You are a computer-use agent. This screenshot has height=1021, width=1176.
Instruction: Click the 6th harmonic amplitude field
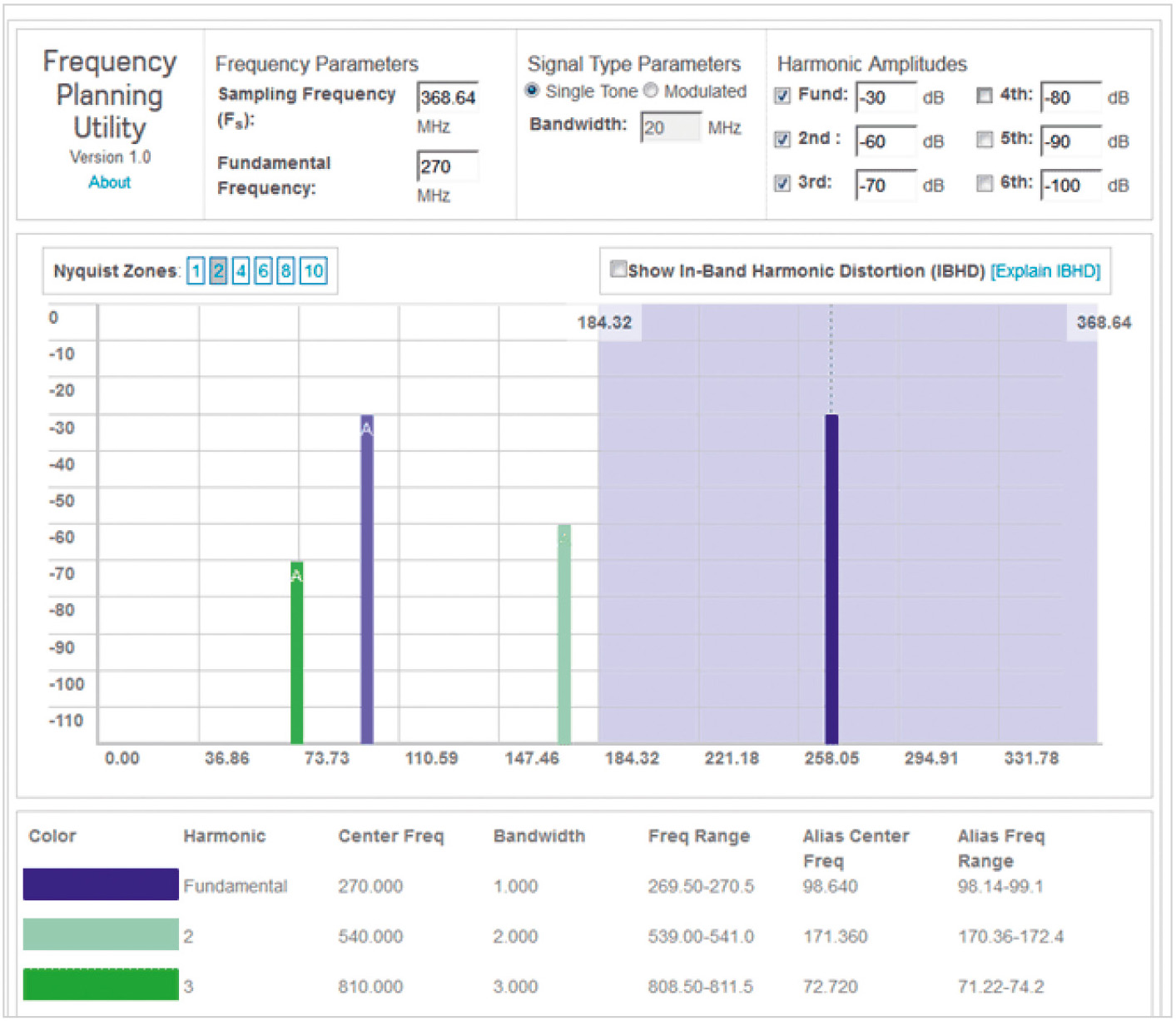pos(1072,185)
